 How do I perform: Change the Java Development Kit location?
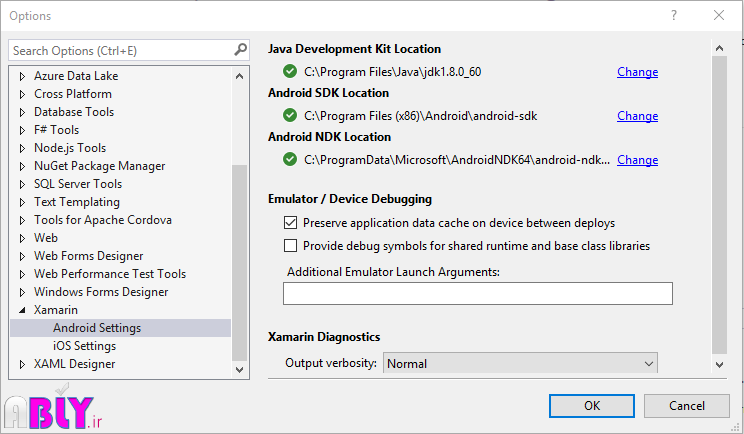637,72
